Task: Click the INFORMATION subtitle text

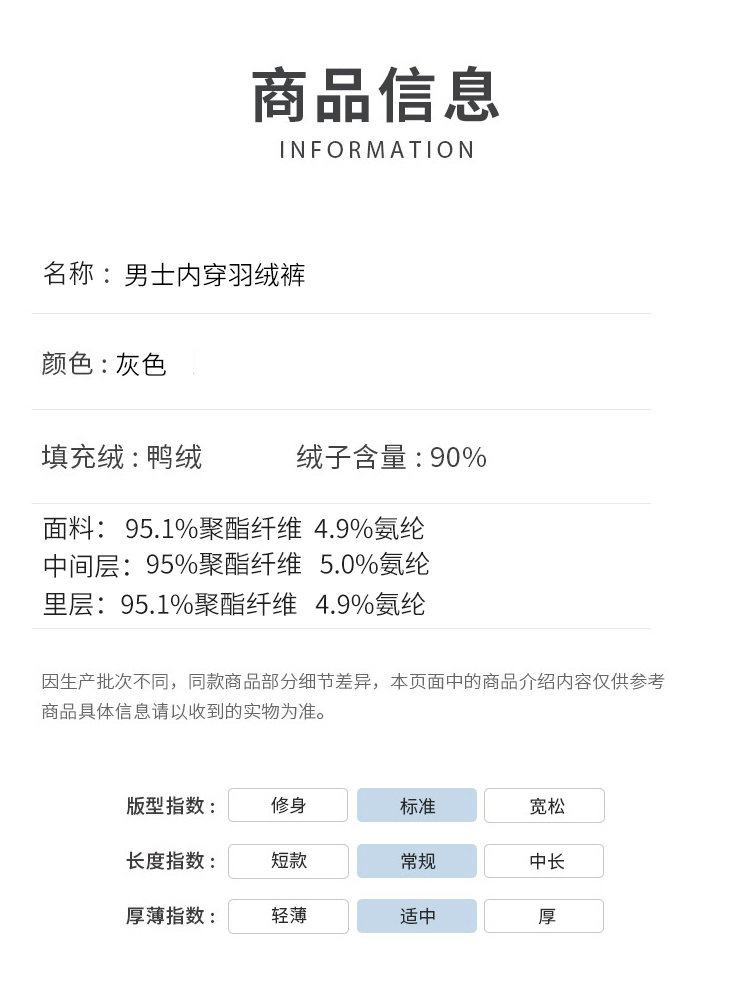Action: [377, 150]
